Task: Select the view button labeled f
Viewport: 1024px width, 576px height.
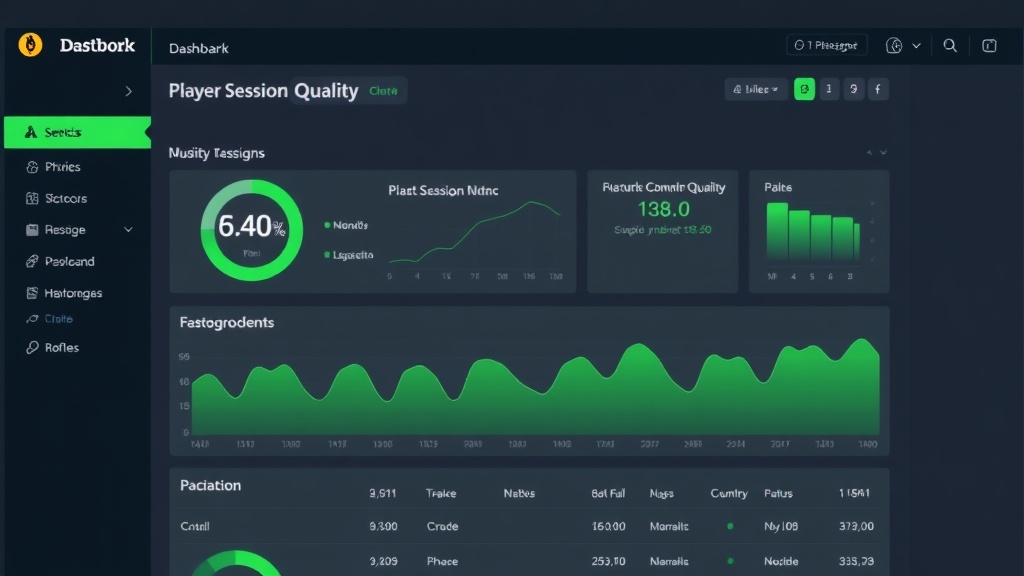Action: (878, 89)
